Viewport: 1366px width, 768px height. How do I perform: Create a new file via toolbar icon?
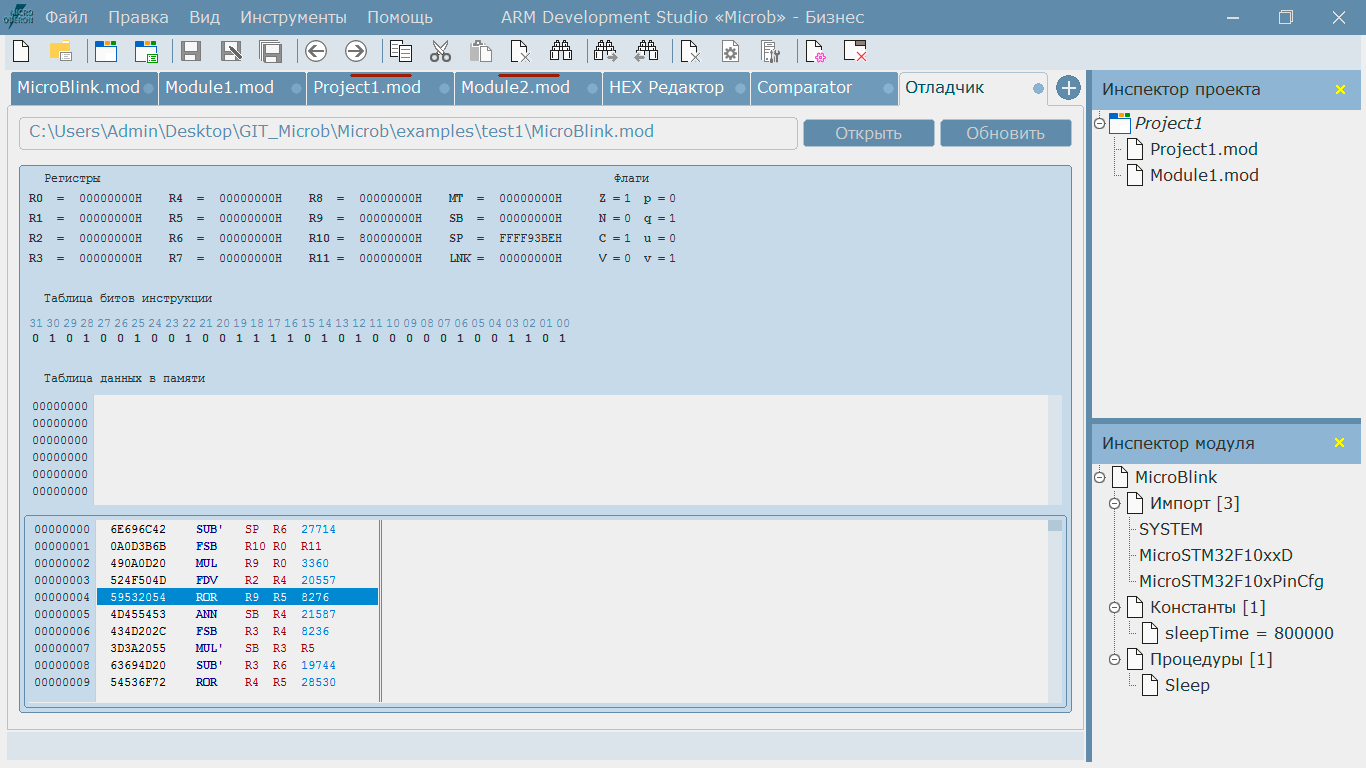click(20, 51)
